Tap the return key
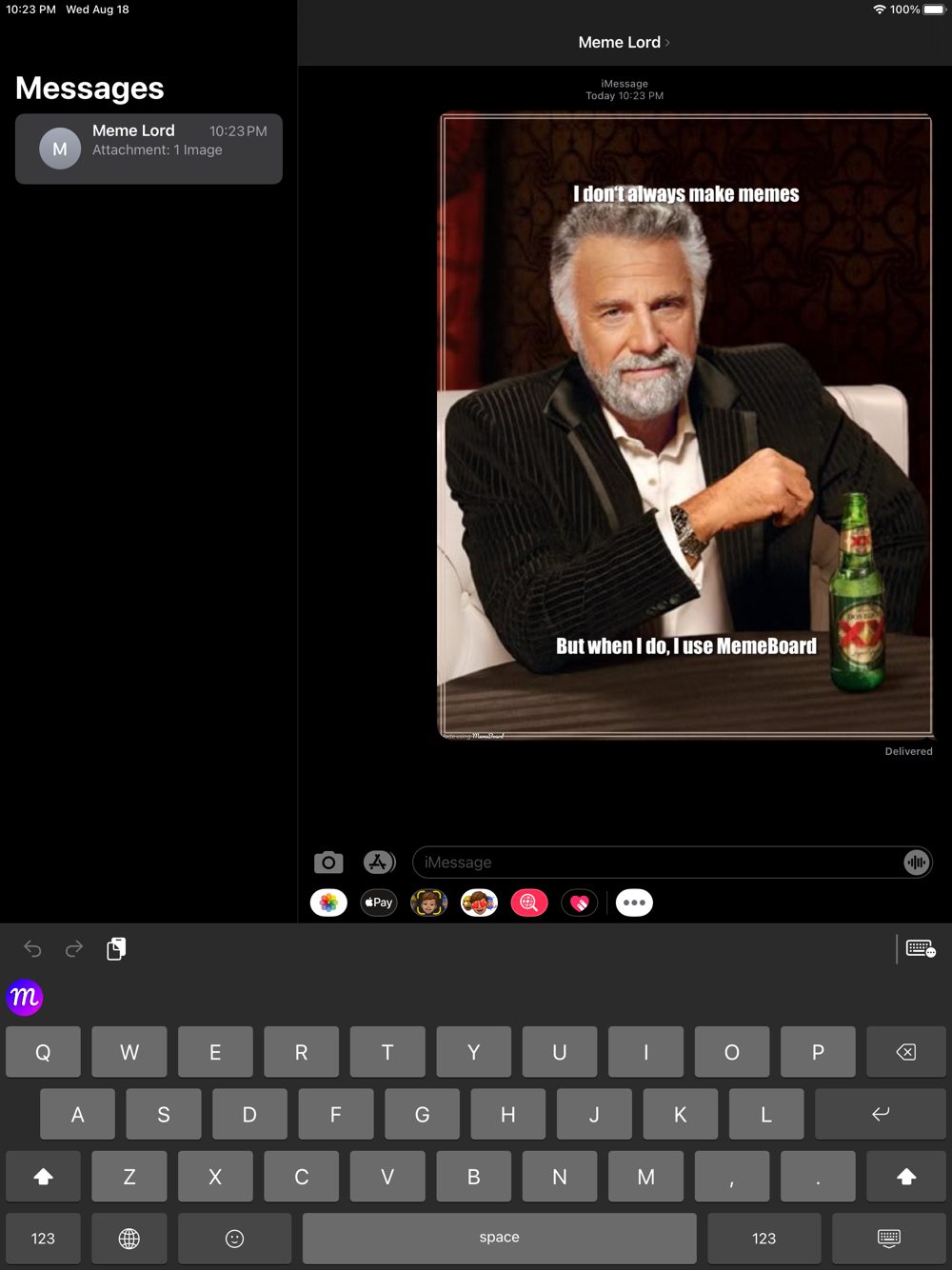 [x=881, y=1114]
